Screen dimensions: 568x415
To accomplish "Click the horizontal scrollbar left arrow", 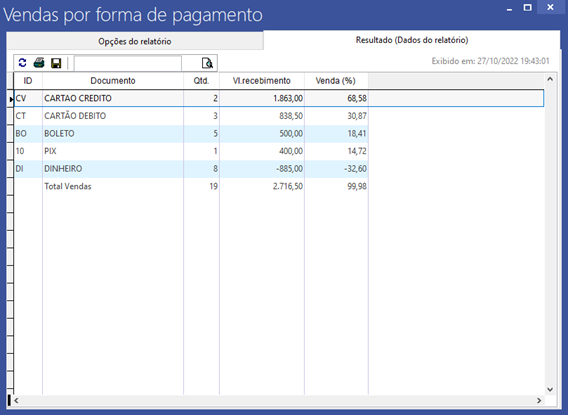I will [16, 401].
